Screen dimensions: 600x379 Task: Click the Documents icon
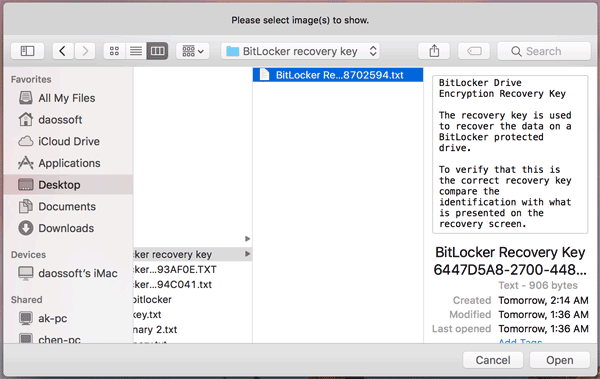26,206
